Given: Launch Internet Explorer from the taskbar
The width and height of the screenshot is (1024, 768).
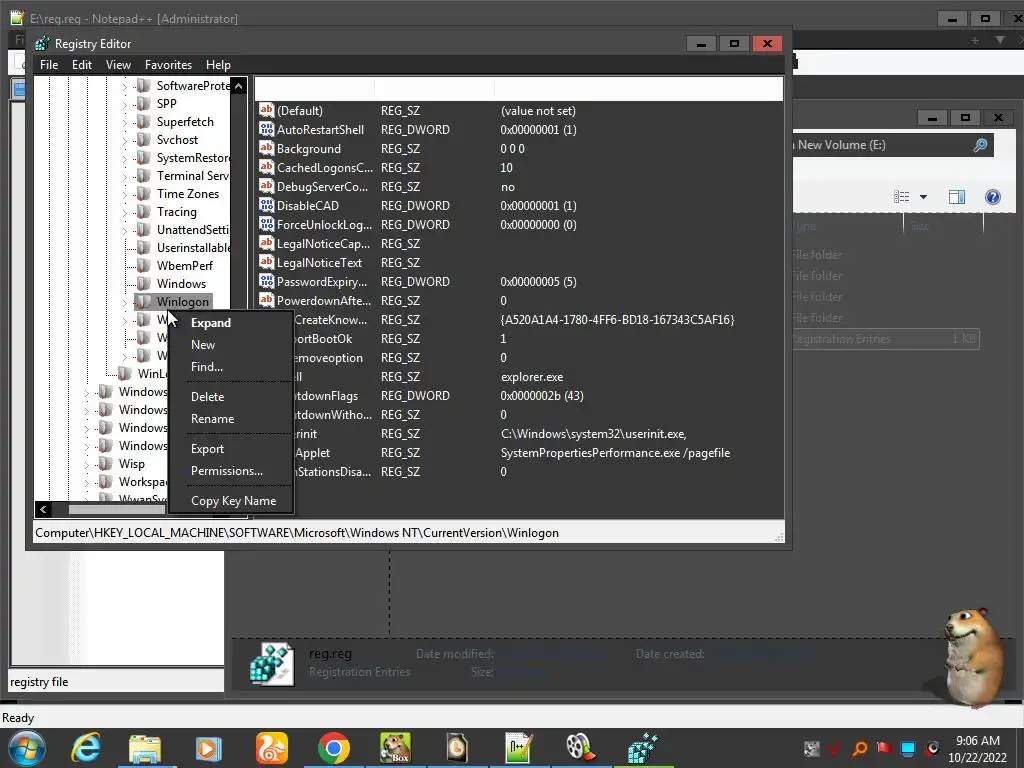Looking at the screenshot, I should point(86,748).
